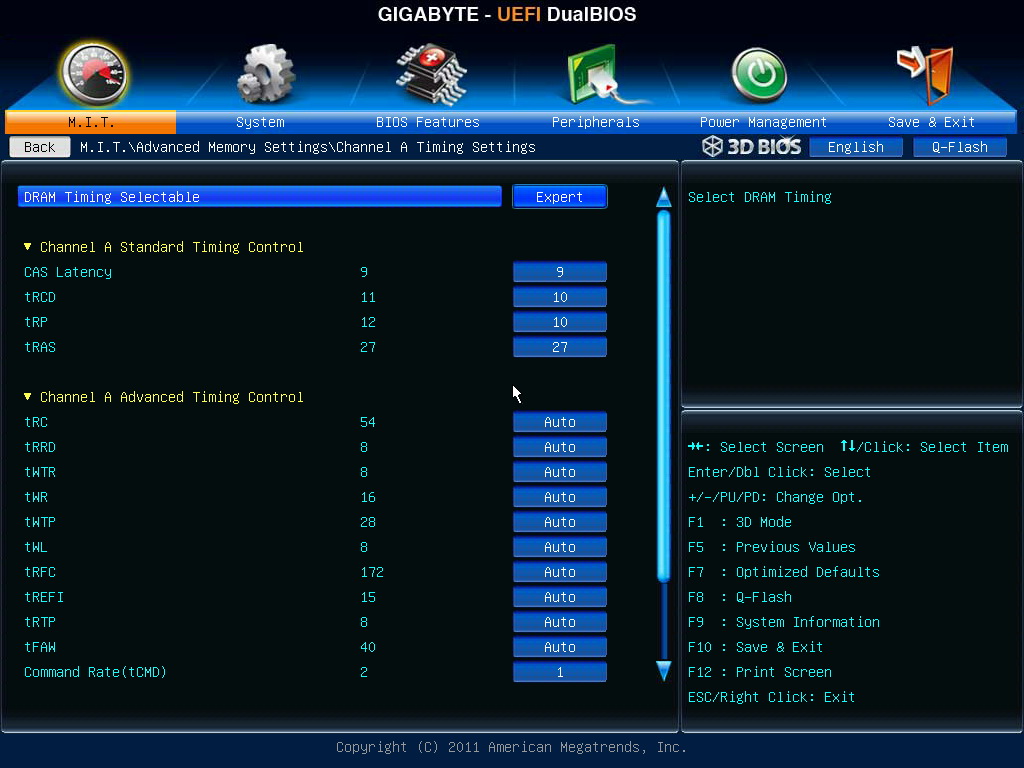1024x768 pixels.
Task: Click the tRFC current value 172
Action: pyautogui.click(x=372, y=572)
